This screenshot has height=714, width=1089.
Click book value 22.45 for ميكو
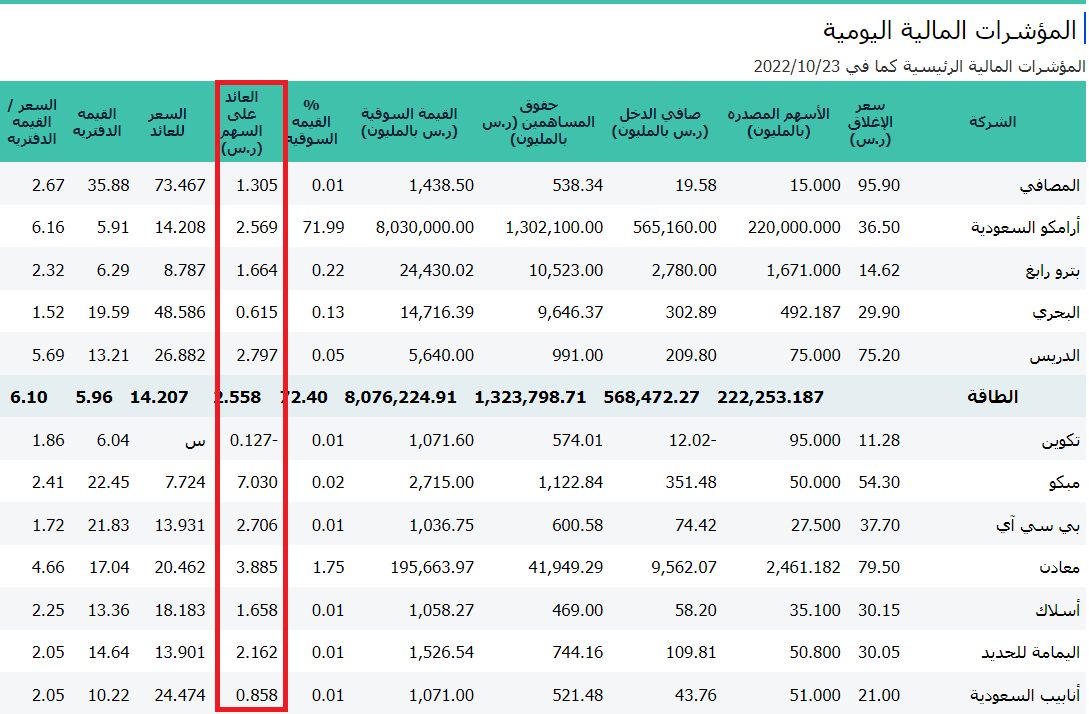(108, 483)
